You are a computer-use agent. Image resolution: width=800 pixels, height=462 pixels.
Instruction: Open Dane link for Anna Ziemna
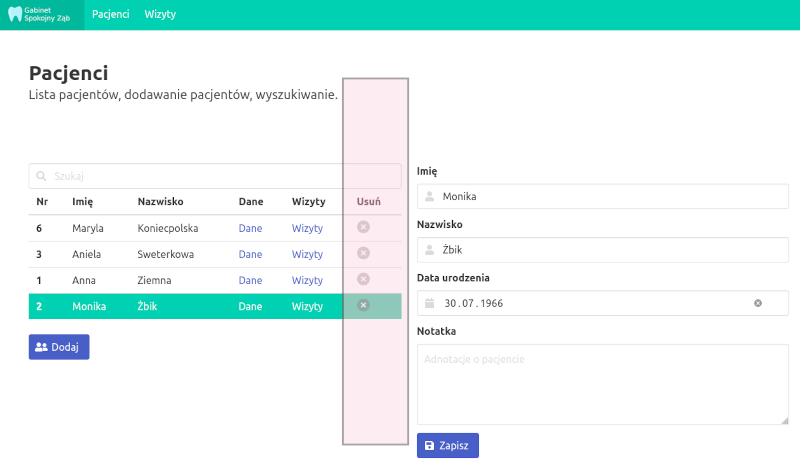250,280
